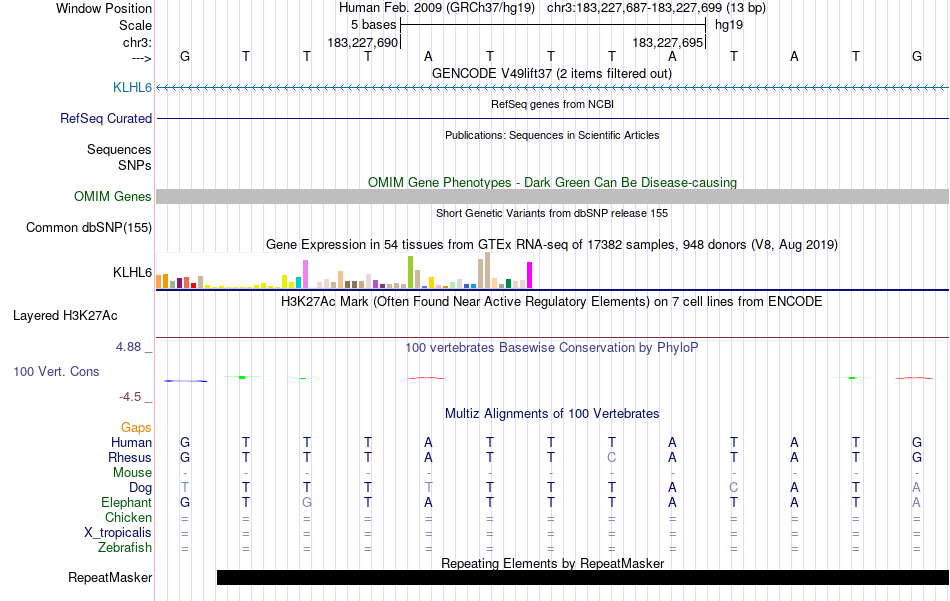The height and width of the screenshot is (601, 950).
Task: Click the yellow-green tall GTEx bar
Action: click(410, 272)
